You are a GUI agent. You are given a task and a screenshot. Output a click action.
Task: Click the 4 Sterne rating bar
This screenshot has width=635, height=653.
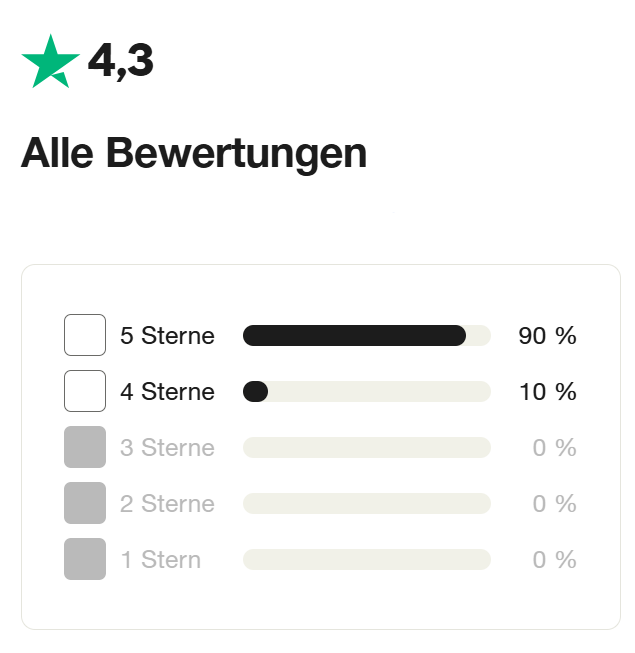pyautogui.click(x=366, y=392)
